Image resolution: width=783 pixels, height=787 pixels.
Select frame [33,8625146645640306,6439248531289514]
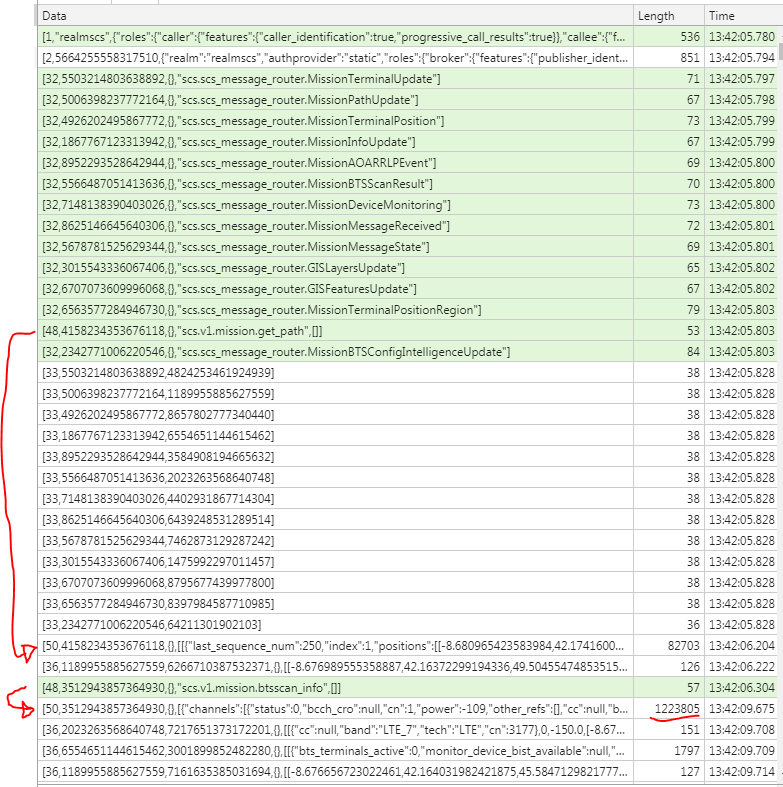[x=407, y=520]
